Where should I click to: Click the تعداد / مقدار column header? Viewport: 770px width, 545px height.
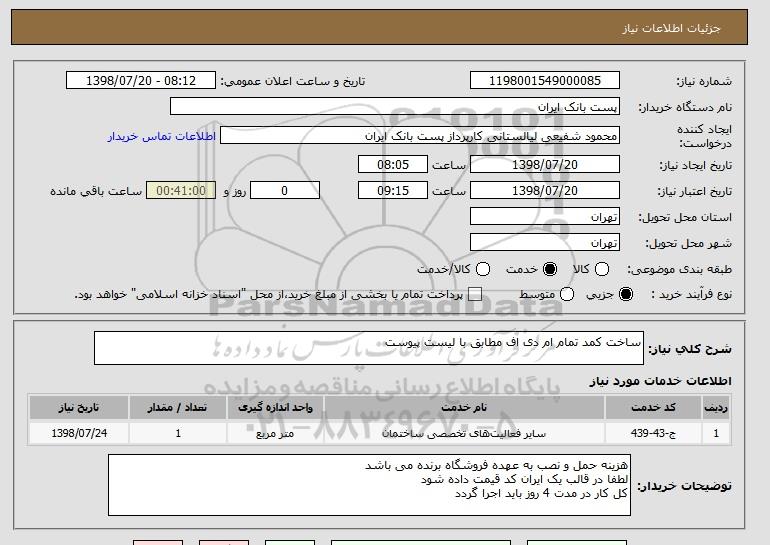[178, 408]
